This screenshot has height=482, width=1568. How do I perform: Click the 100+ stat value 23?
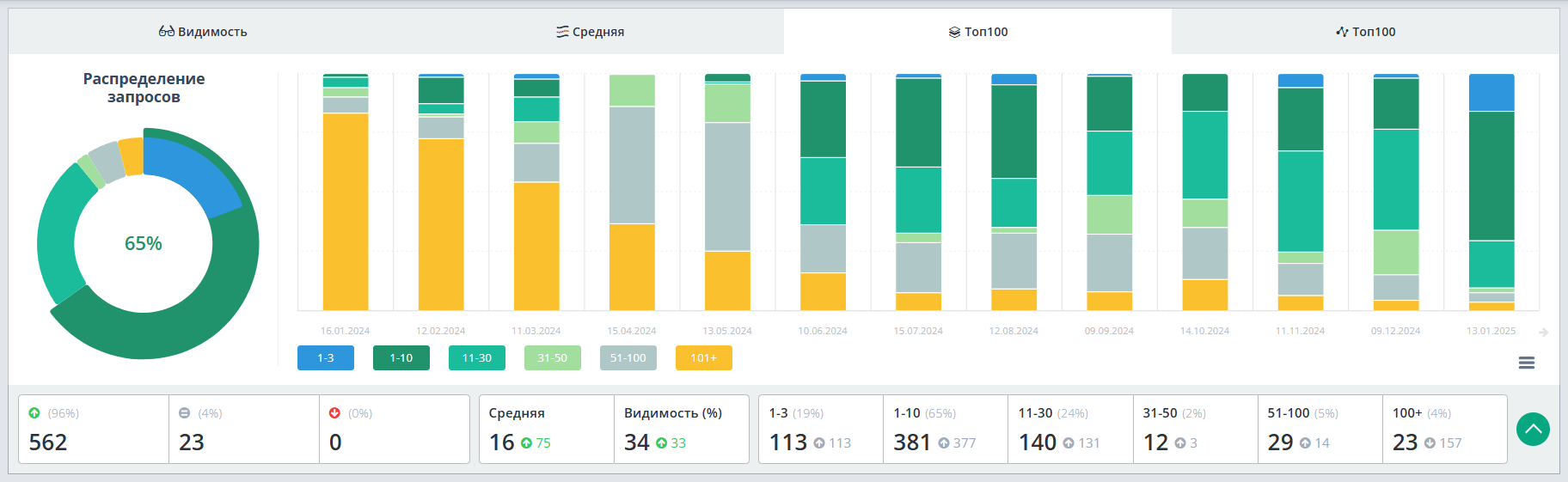pos(1406,442)
